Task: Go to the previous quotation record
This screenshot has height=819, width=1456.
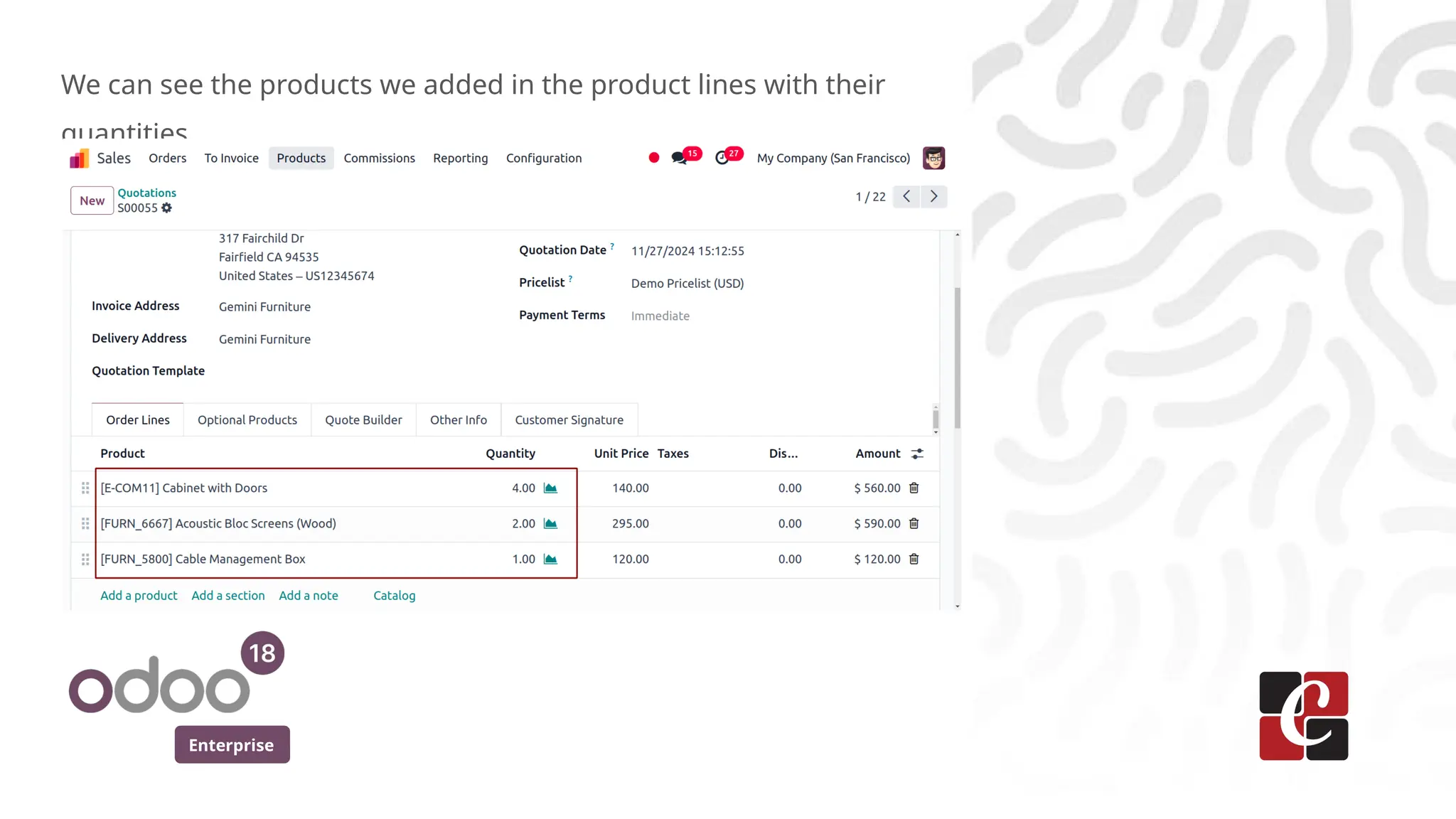Action: (906, 196)
